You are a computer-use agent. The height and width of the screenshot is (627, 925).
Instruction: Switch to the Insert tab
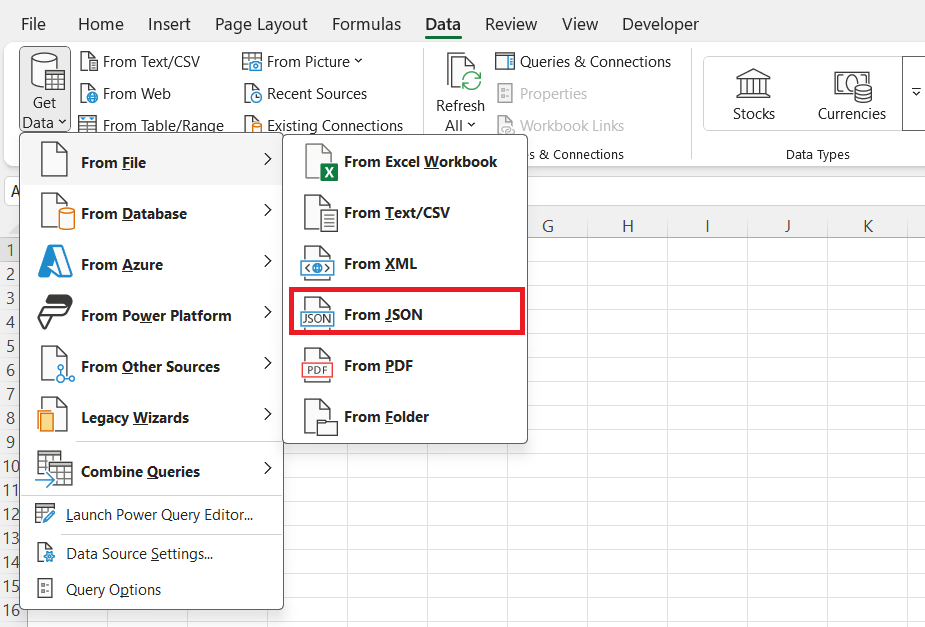click(169, 24)
